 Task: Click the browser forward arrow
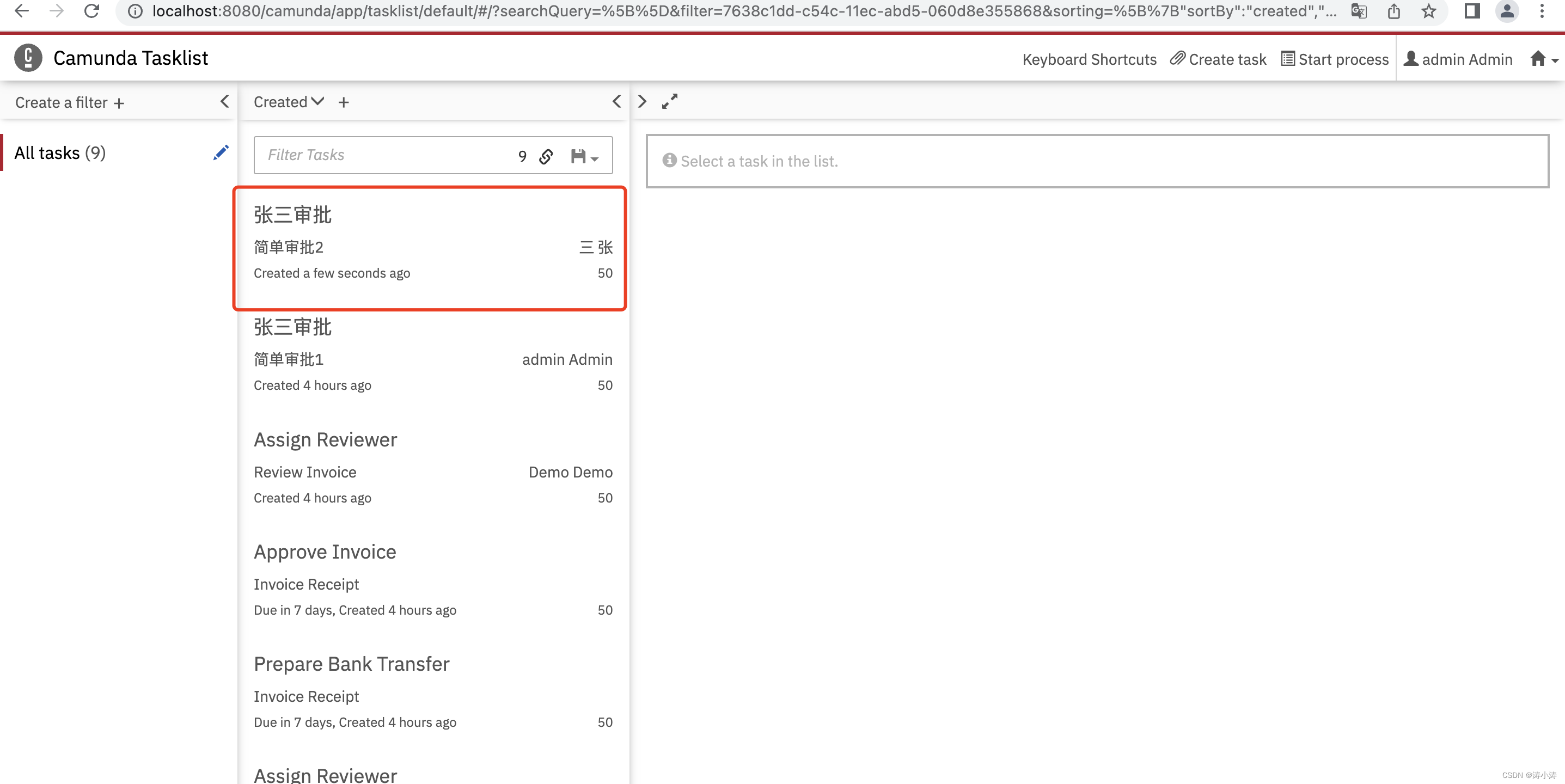coord(57,10)
